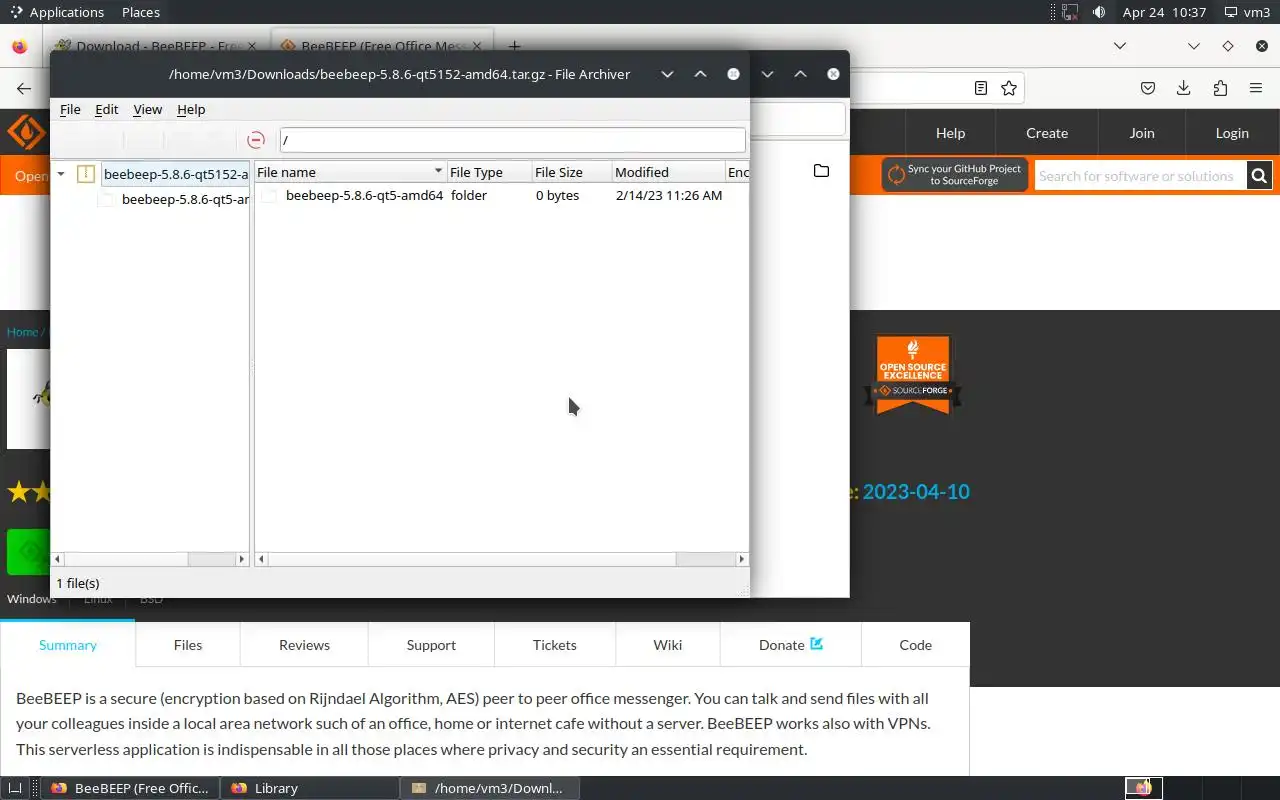This screenshot has width=1280, height=800.
Task: Bookmark this page with the star icon
Action: [x=1009, y=88]
